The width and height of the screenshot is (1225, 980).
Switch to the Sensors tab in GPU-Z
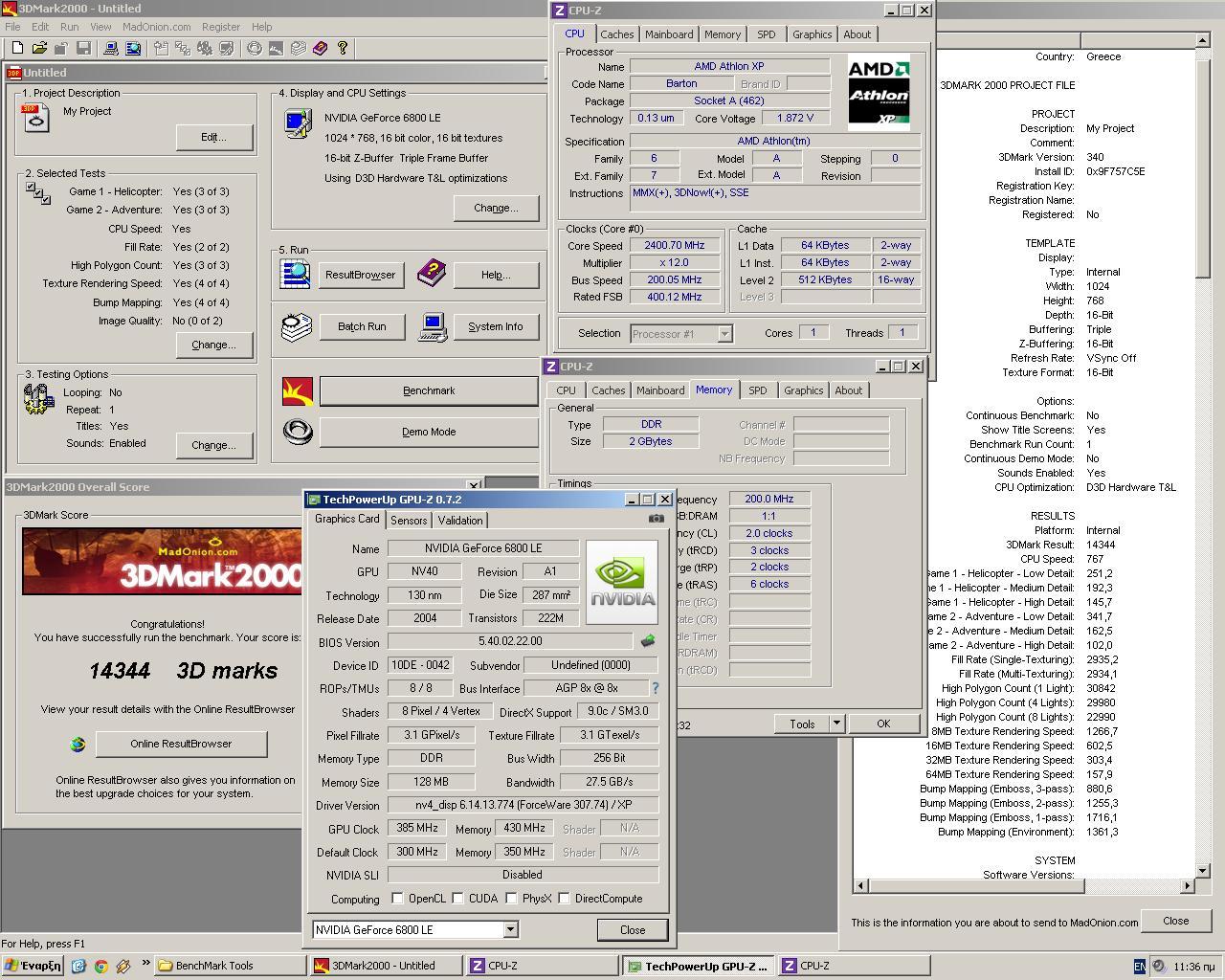coord(409,521)
